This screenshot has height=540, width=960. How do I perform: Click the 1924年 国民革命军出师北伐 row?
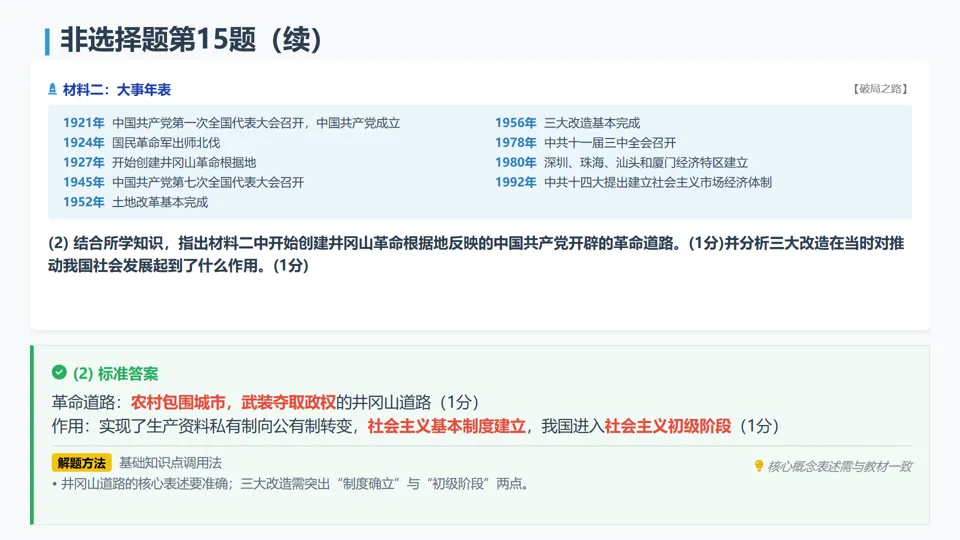pyautogui.click(x=141, y=143)
